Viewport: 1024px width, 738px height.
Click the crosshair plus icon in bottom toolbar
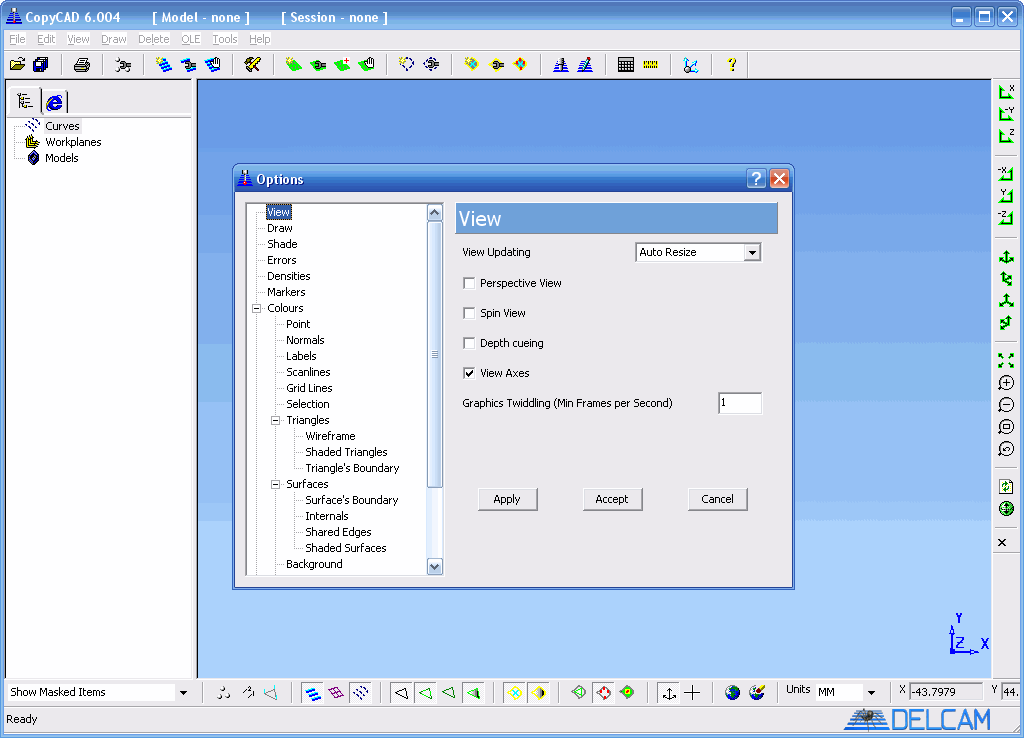tap(692, 693)
